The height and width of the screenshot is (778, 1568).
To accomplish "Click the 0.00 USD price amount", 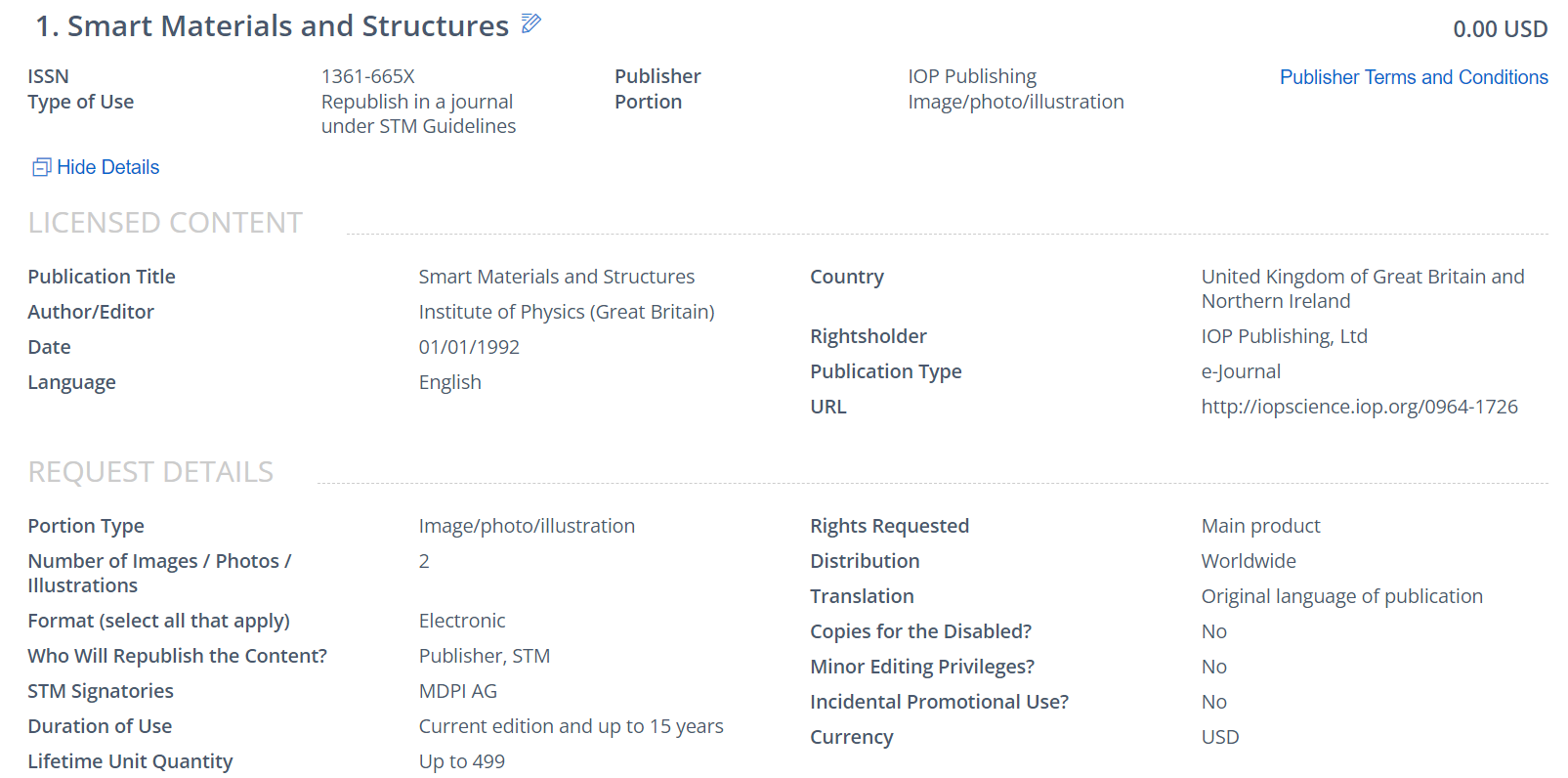I will [1499, 29].
